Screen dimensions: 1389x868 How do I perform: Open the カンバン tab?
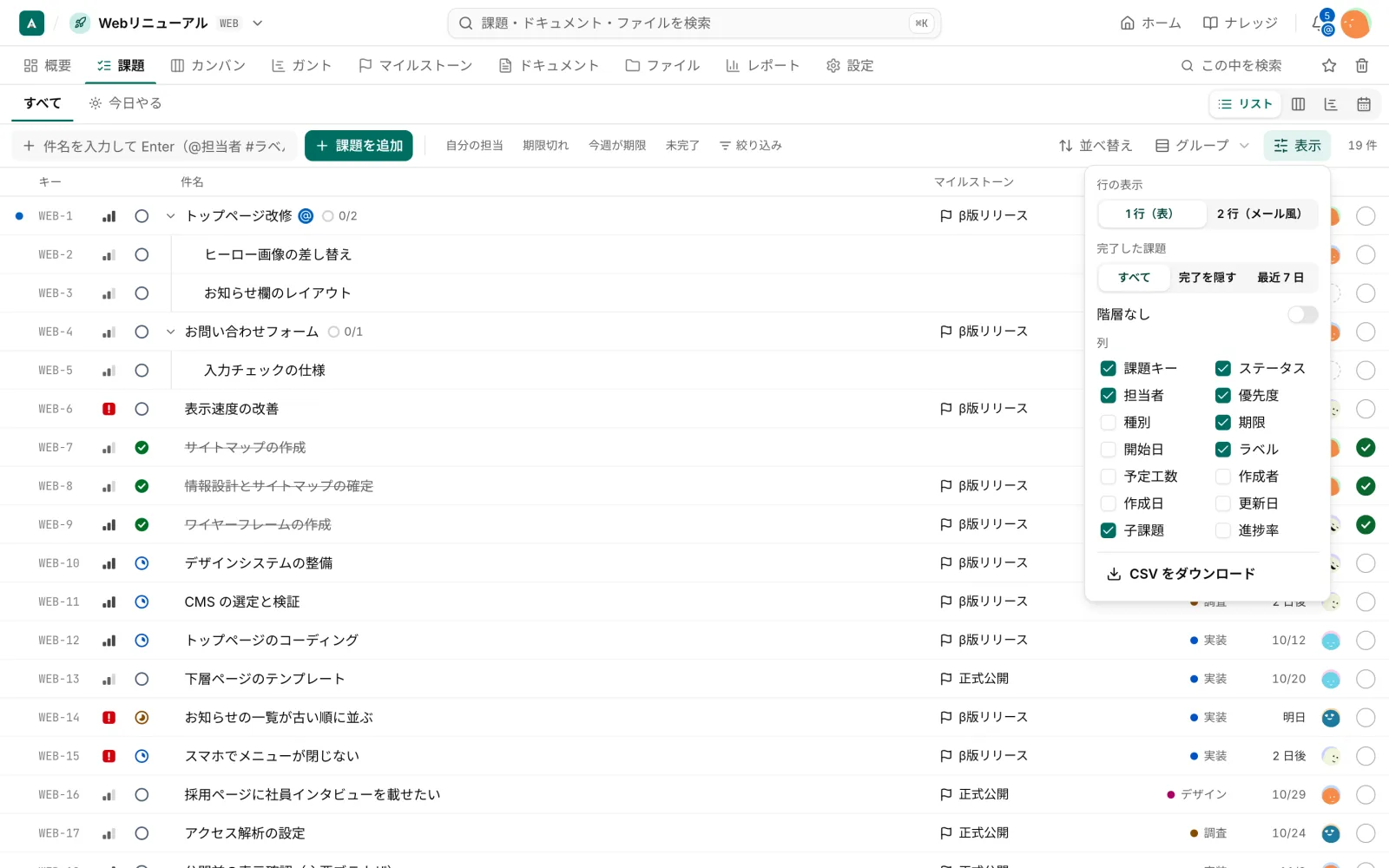(x=208, y=65)
